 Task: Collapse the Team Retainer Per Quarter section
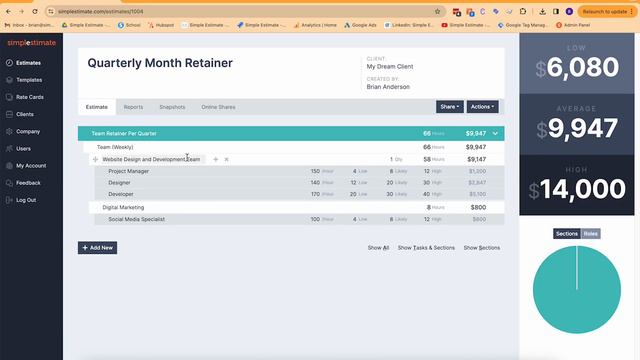coord(495,133)
